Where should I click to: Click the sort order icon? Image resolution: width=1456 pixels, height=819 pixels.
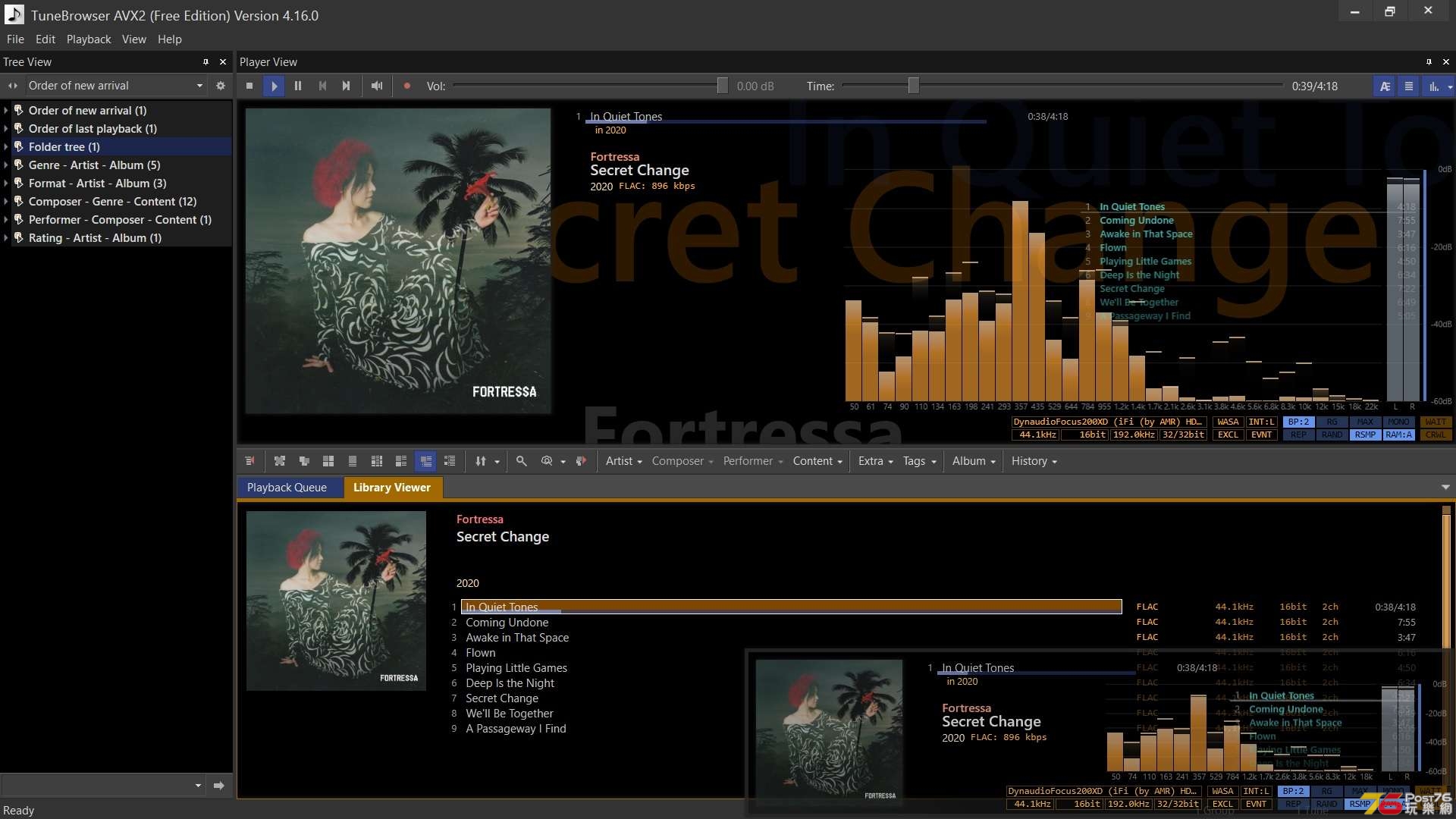pyautogui.click(x=481, y=461)
